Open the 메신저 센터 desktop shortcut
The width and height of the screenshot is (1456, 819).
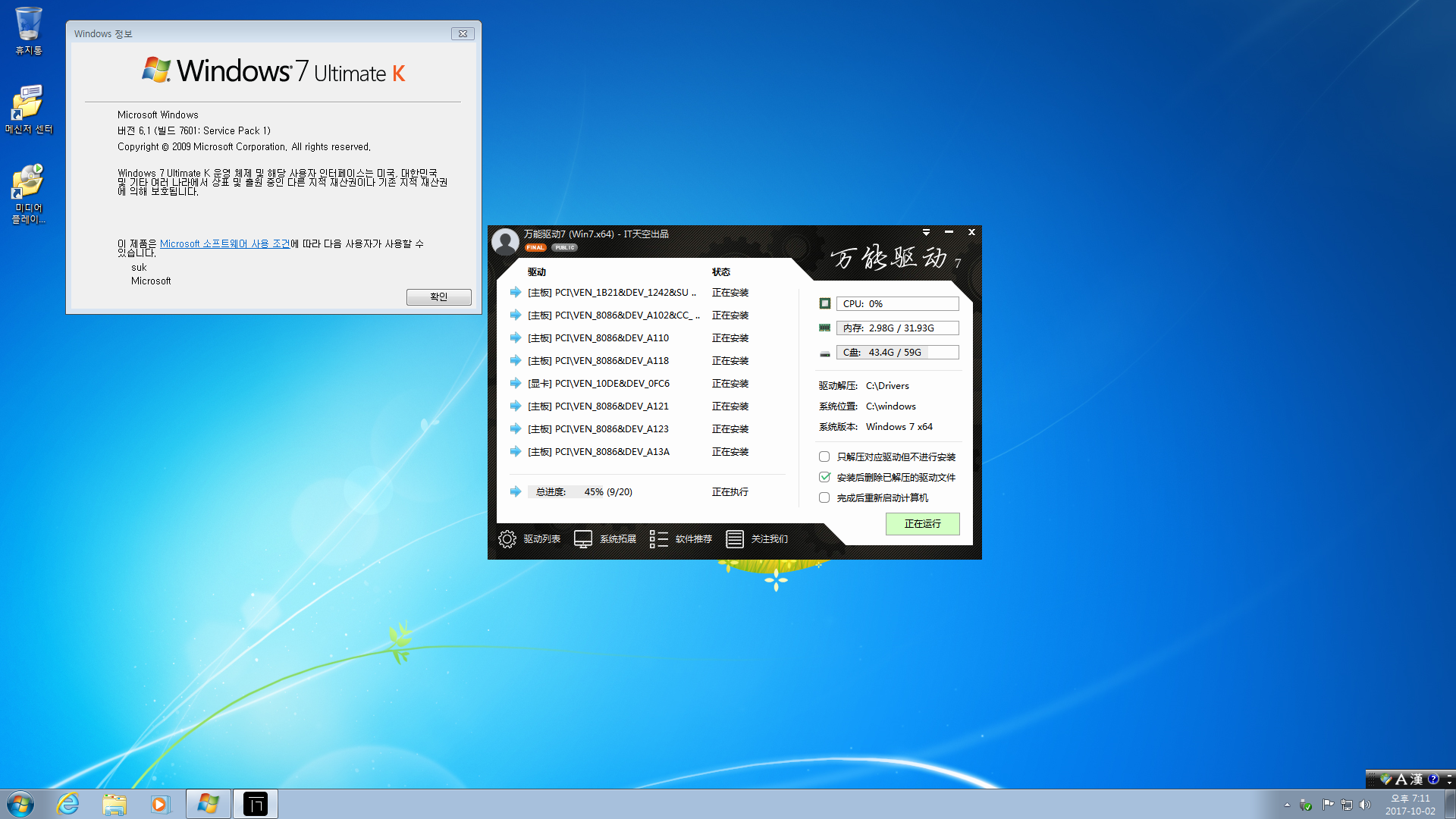[x=29, y=110]
